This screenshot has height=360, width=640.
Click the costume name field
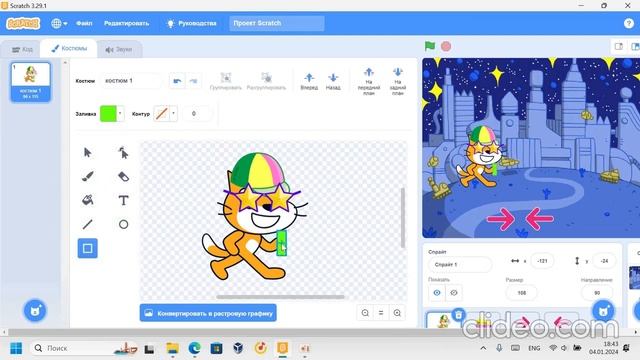131,81
